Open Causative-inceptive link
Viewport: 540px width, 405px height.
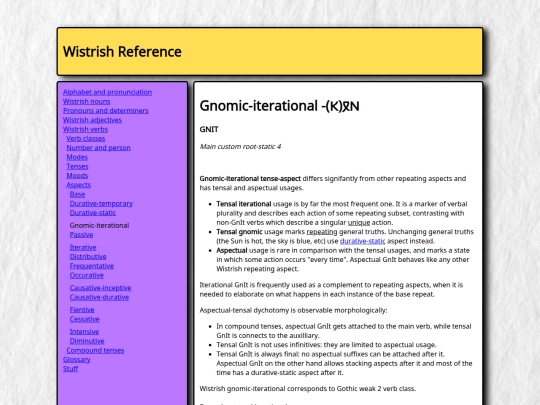(x=101, y=288)
